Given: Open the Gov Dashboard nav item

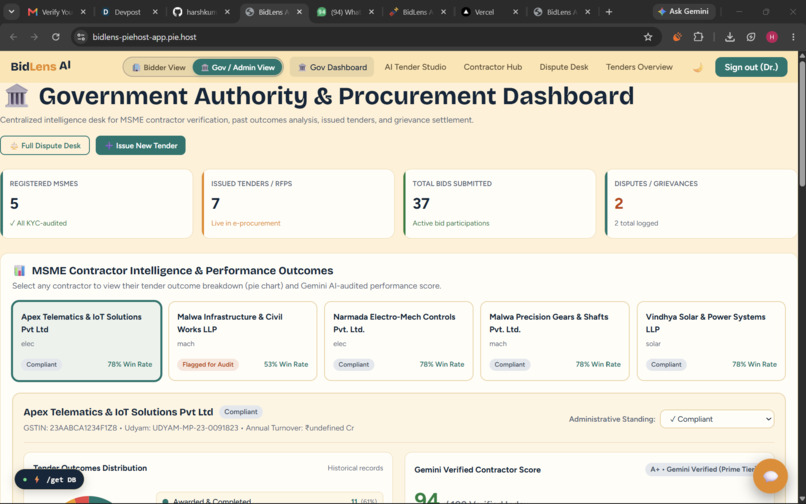Looking at the screenshot, I should pos(332,67).
